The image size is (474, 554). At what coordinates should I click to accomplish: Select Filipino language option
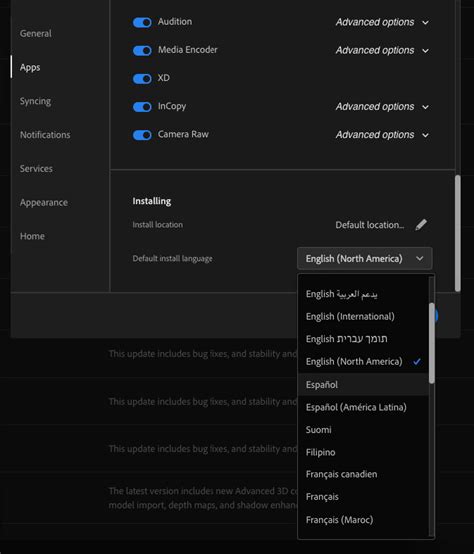click(x=363, y=452)
